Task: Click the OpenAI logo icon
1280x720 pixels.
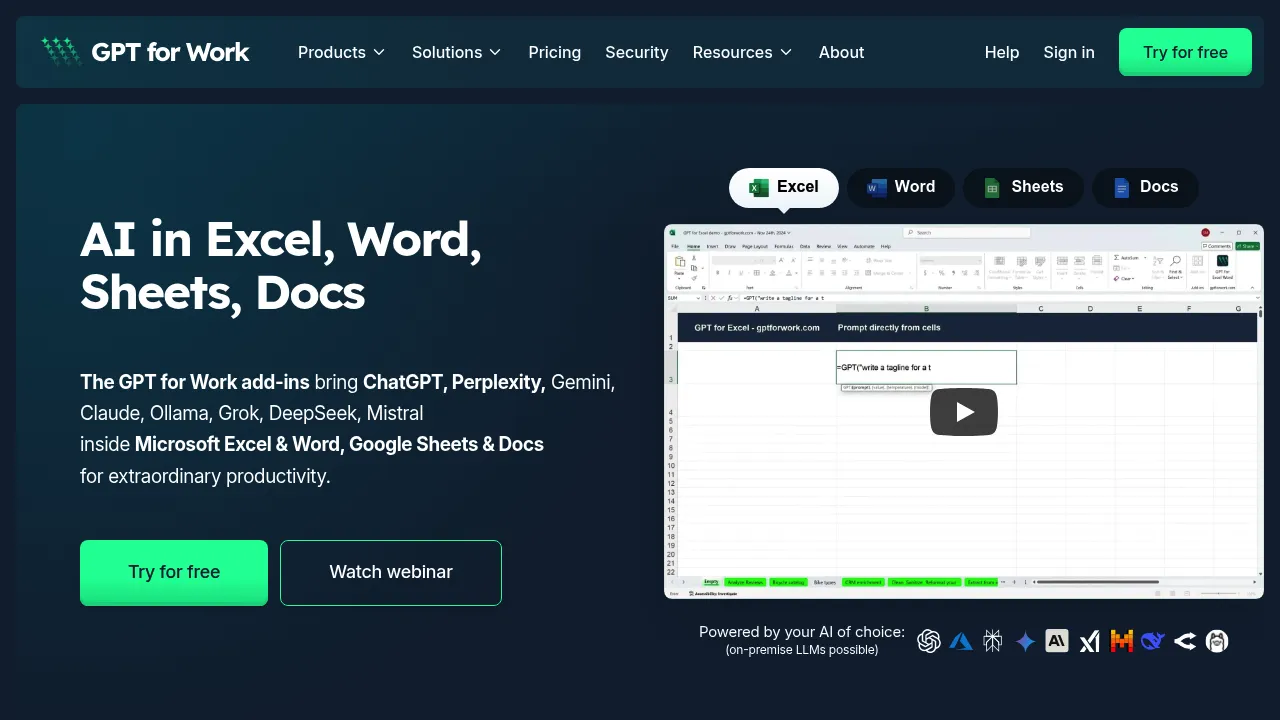Action: [x=929, y=641]
